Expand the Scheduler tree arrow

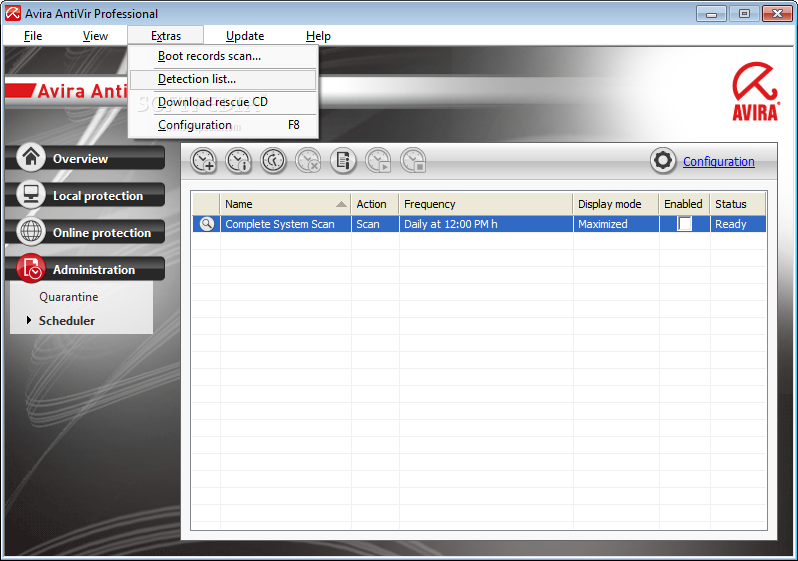tap(29, 320)
